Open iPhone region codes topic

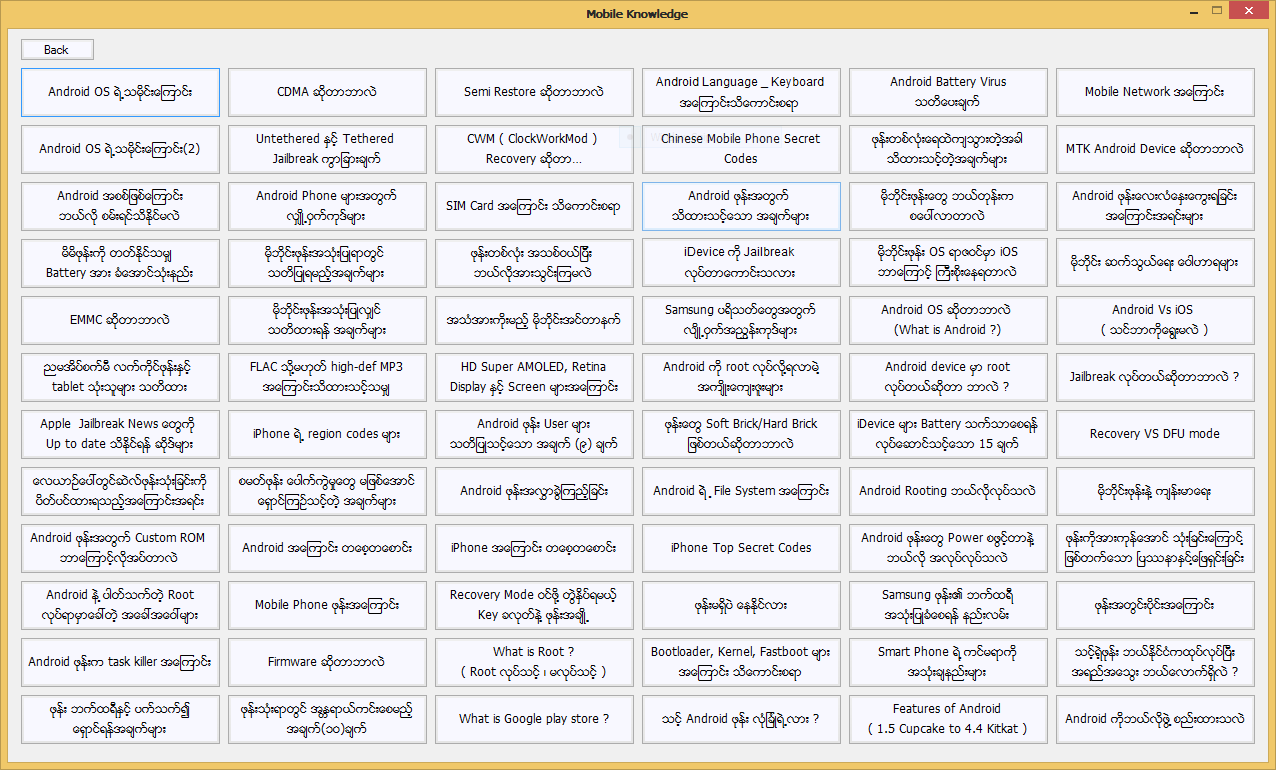pyautogui.click(x=327, y=434)
